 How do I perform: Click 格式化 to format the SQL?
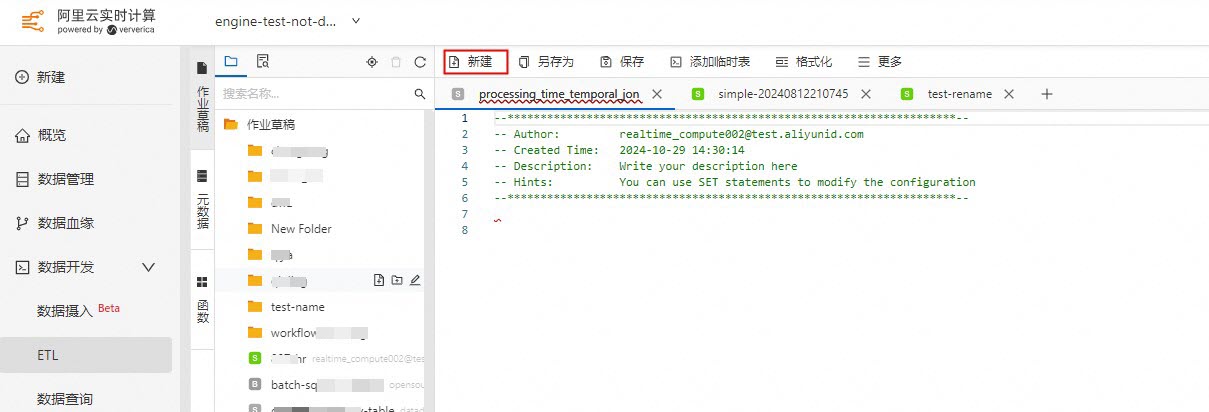[804, 62]
